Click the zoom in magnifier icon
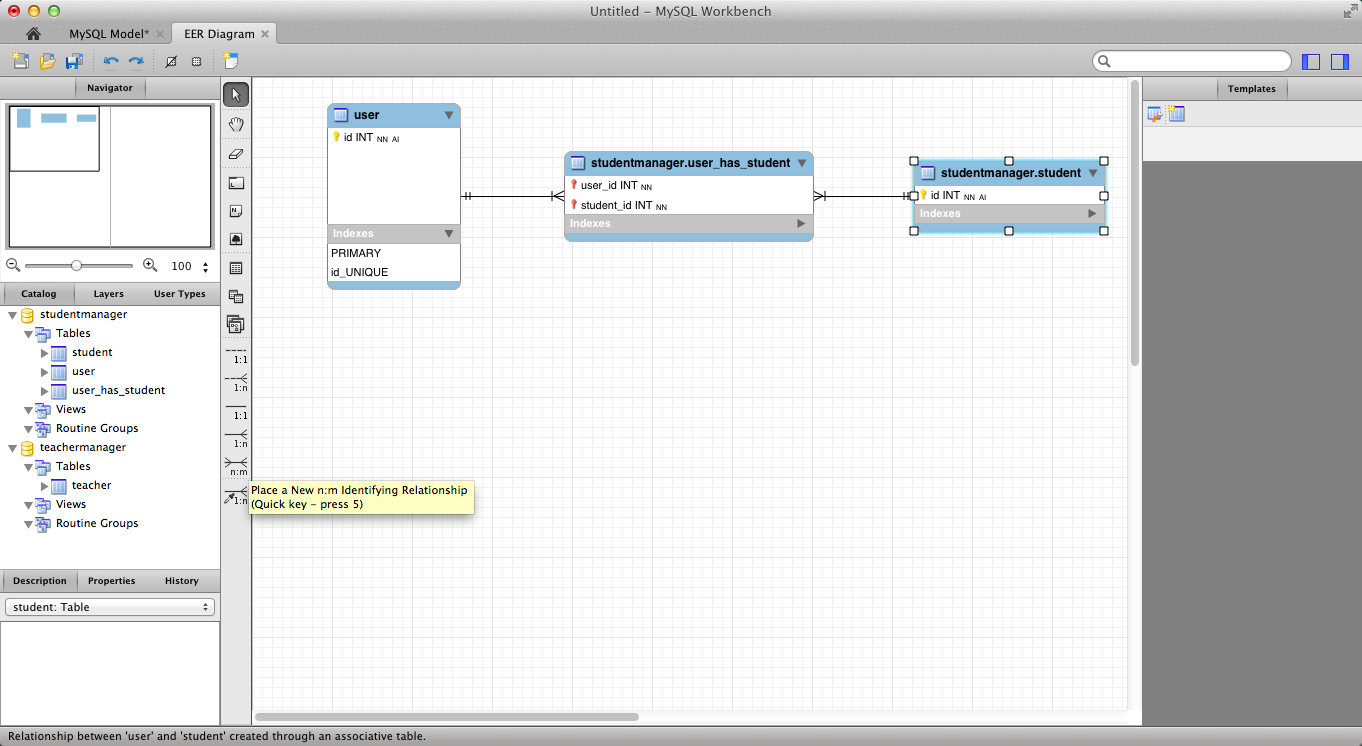Viewport: 1362px width, 746px height. [150, 265]
